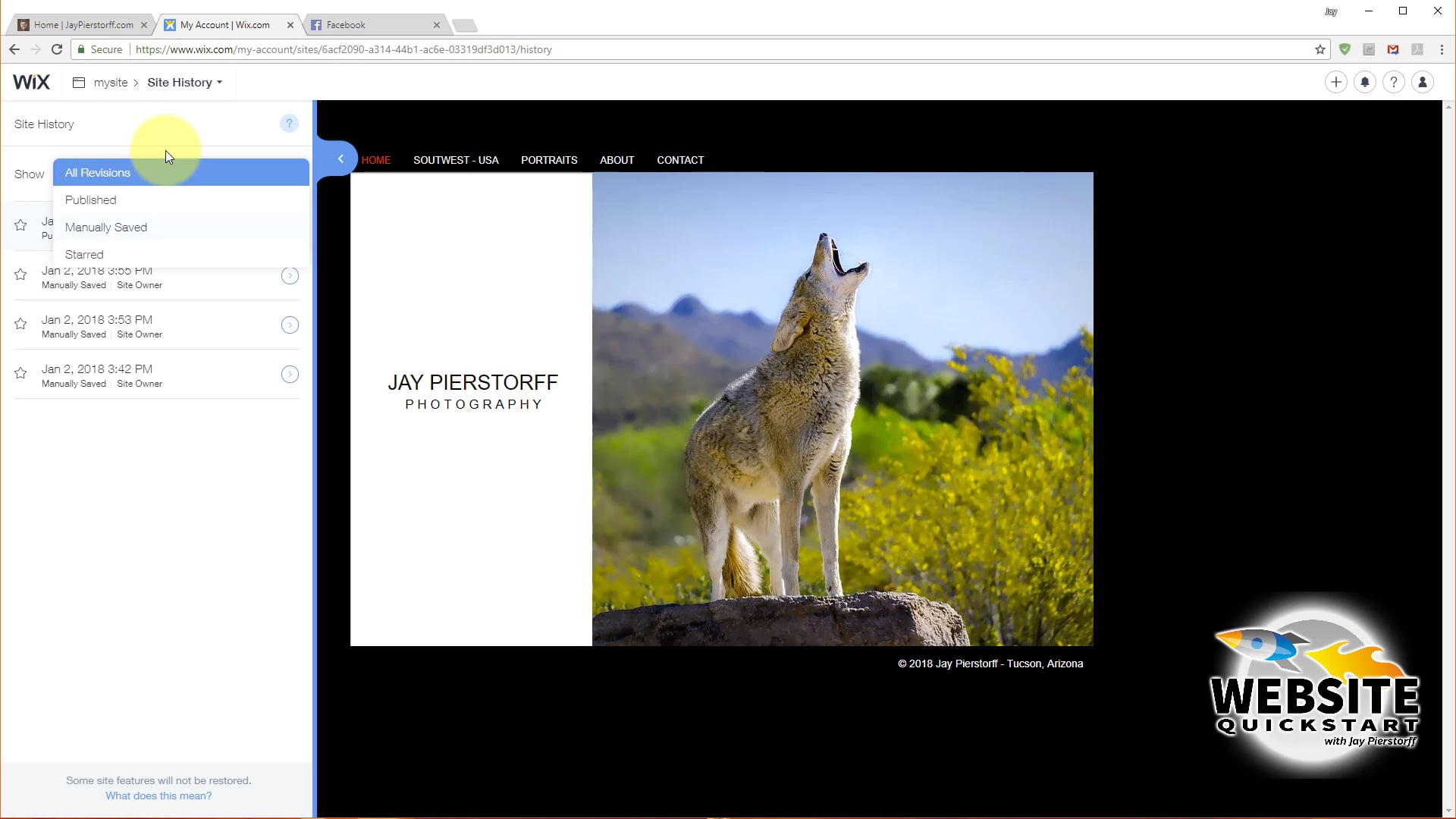The width and height of the screenshot is (1456, 819).
Task: Open the notifications bell icon
Action: click(1364, 82)
